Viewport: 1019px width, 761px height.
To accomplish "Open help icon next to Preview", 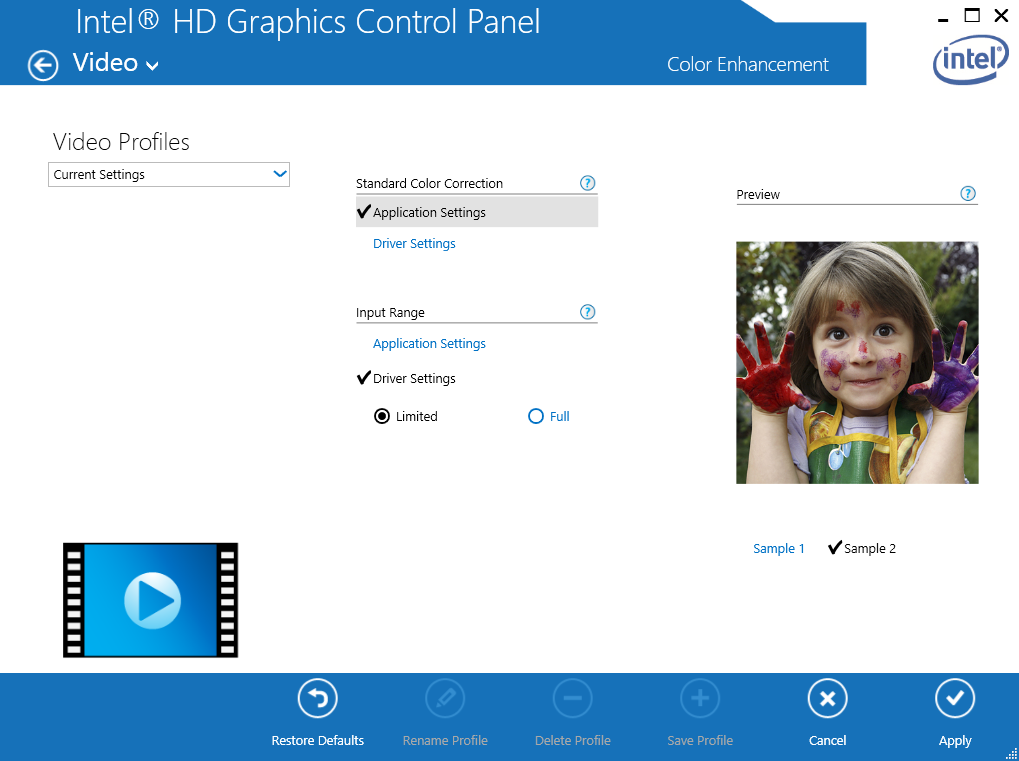I will 968,194.
